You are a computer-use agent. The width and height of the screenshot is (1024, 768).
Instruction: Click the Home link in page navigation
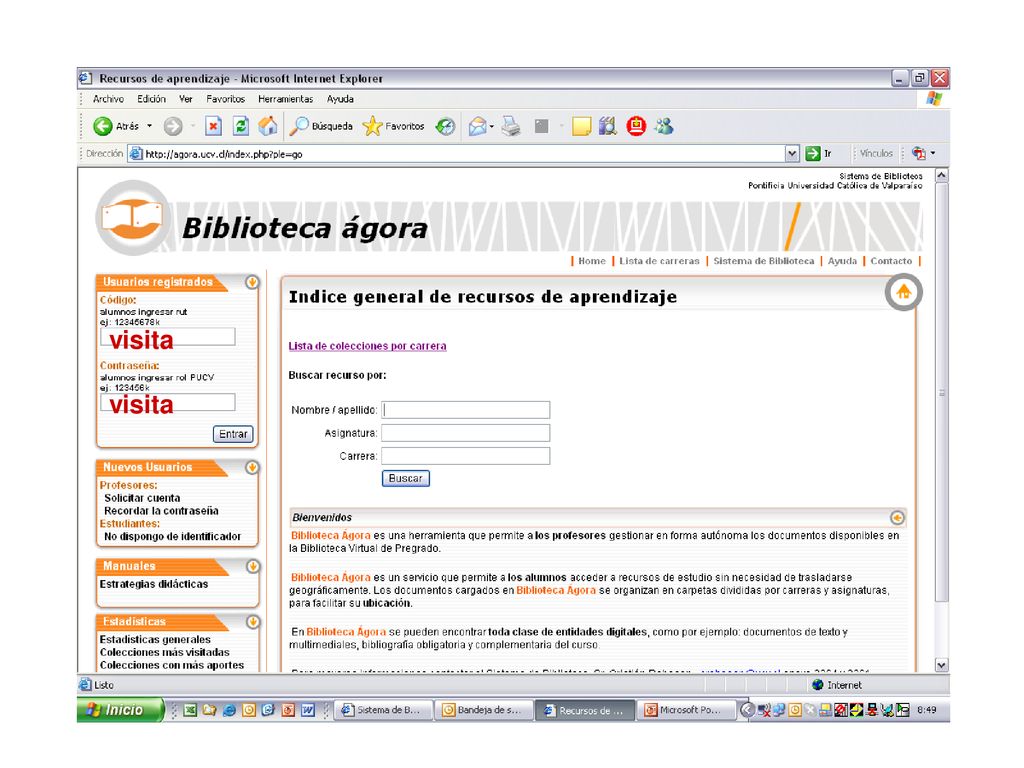[592, 261]
